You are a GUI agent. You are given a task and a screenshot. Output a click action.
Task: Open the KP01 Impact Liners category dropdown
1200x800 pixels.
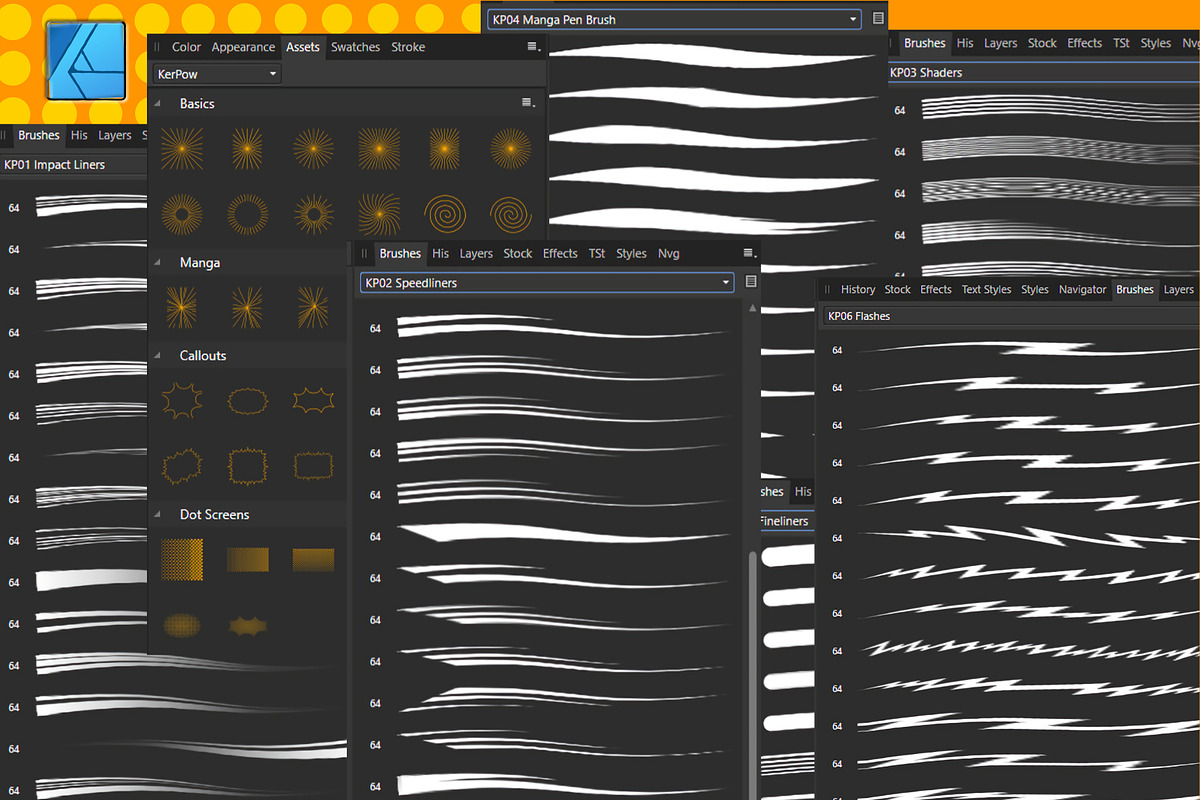[74, 165]
